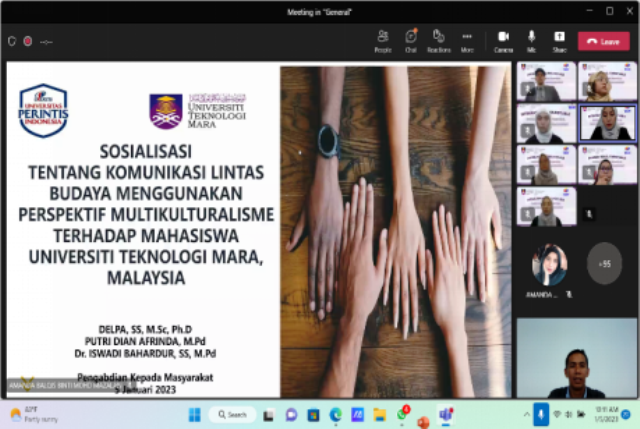Image resolution: width=640 pixels, height=429 pixels.
Task: Open the notification center badge icon
Action: 626,414
